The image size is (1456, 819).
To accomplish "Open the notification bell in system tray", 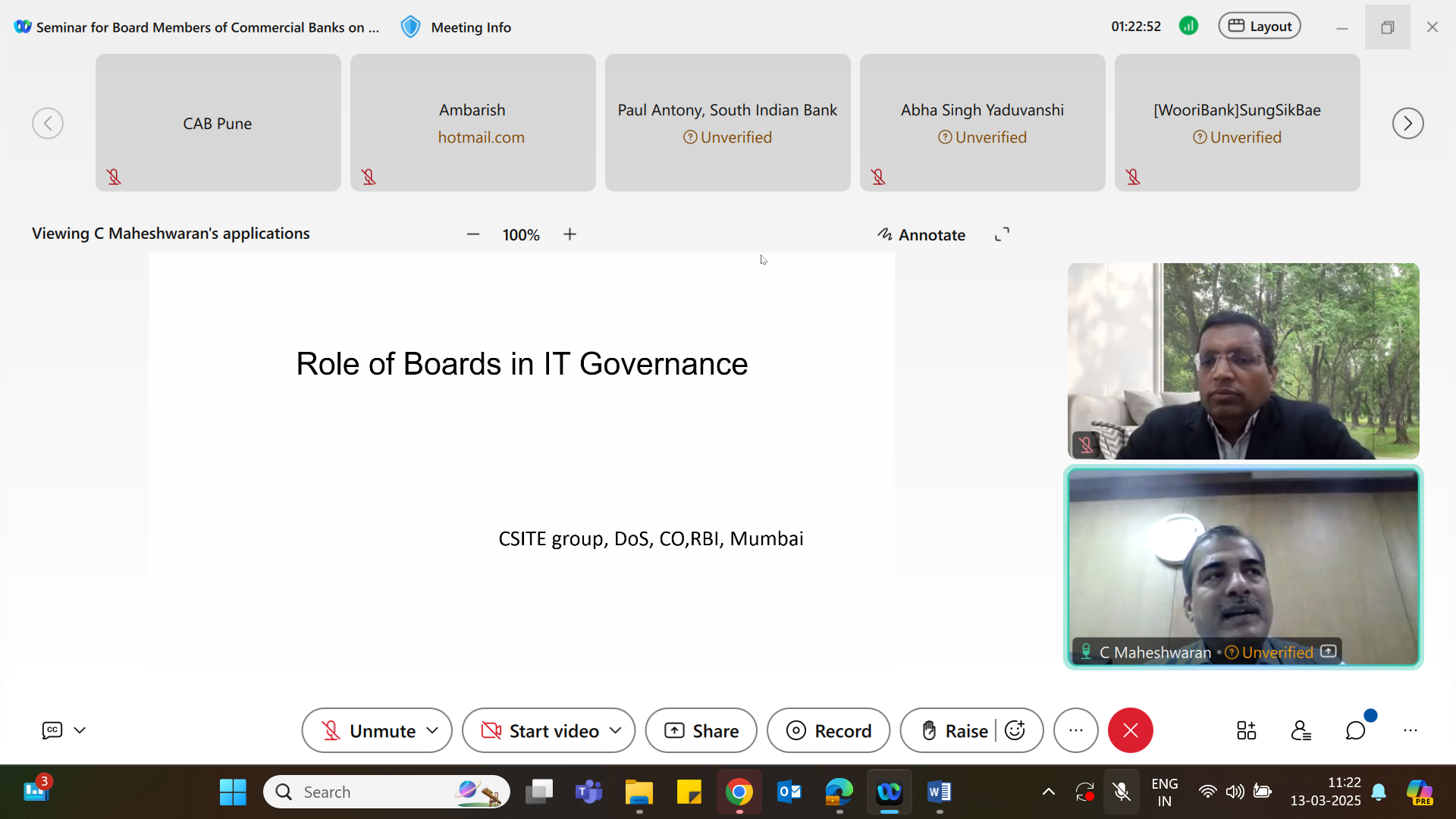I will [1379, 792].
